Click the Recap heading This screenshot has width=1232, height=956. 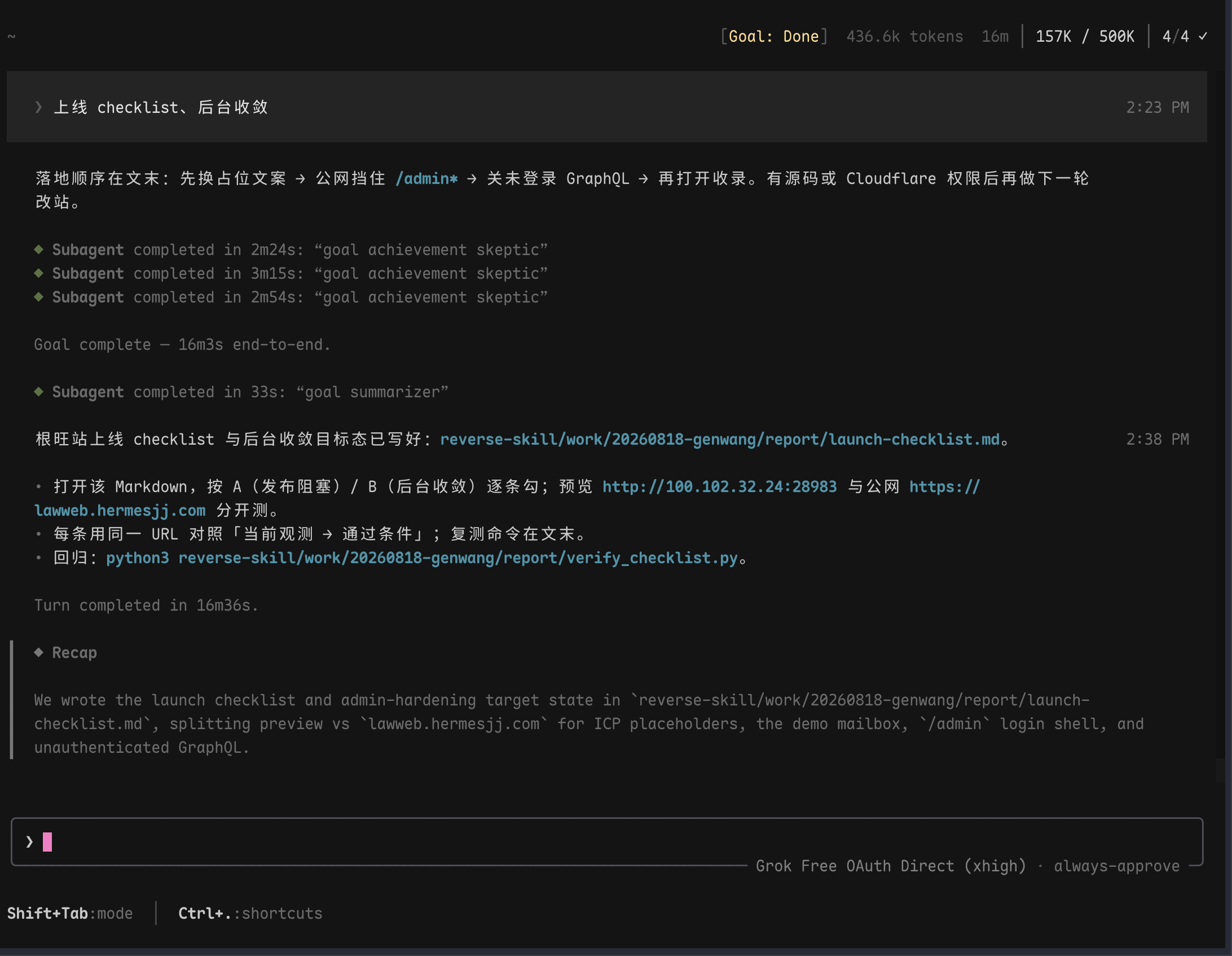pyautogui.click(x=74, y=652)
